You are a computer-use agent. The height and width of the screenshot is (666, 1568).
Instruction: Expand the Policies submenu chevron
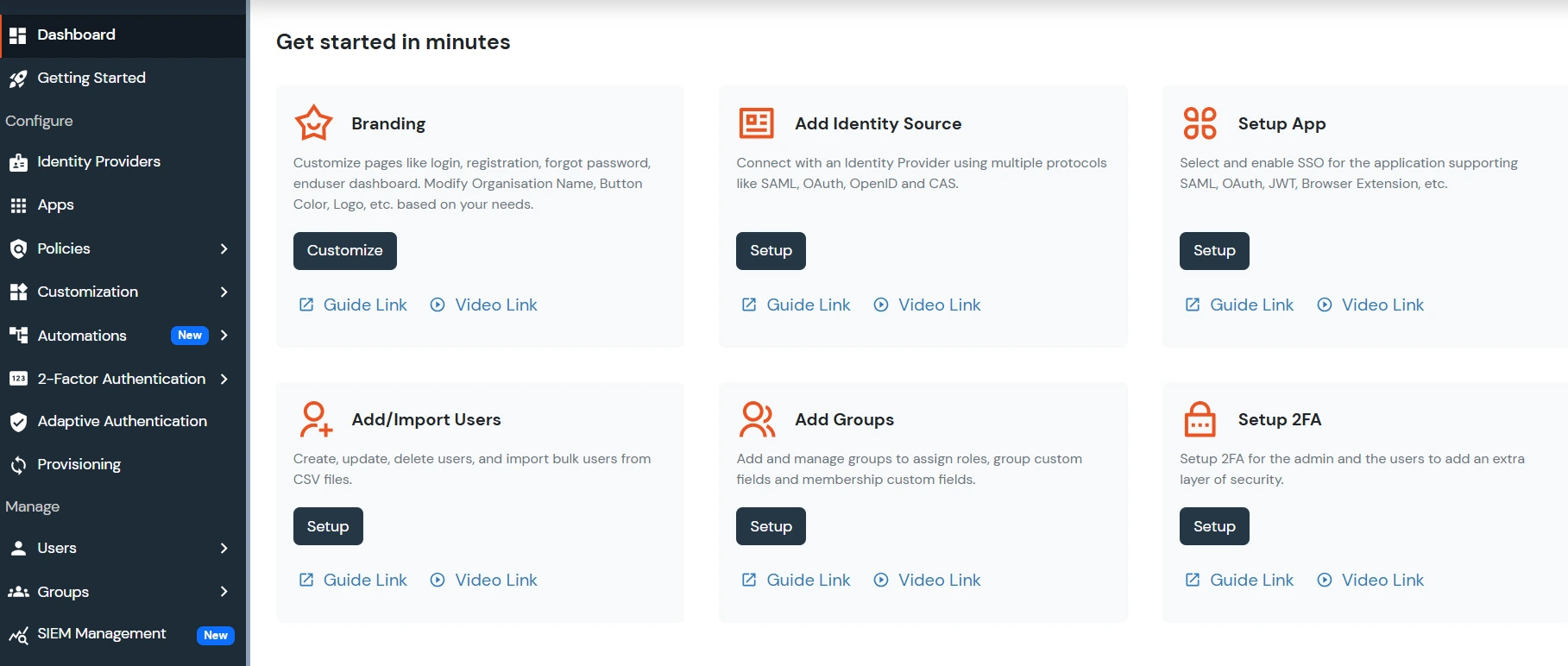coord(224,248)
